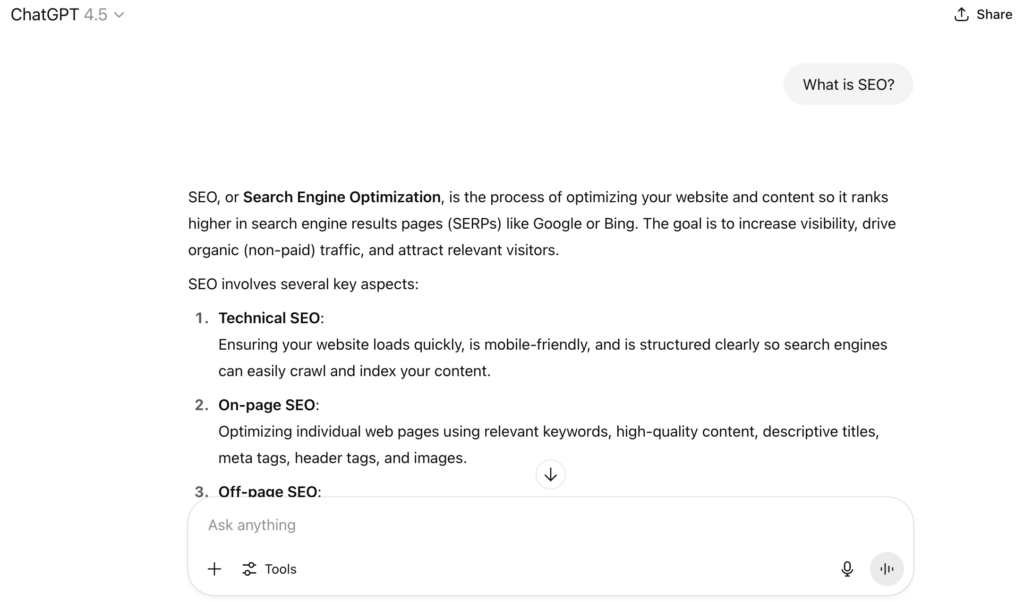Click the "meta tags, header tags" text line
Screen dimensions: 1024x602
pyautogui.click(x=342, y=458)
